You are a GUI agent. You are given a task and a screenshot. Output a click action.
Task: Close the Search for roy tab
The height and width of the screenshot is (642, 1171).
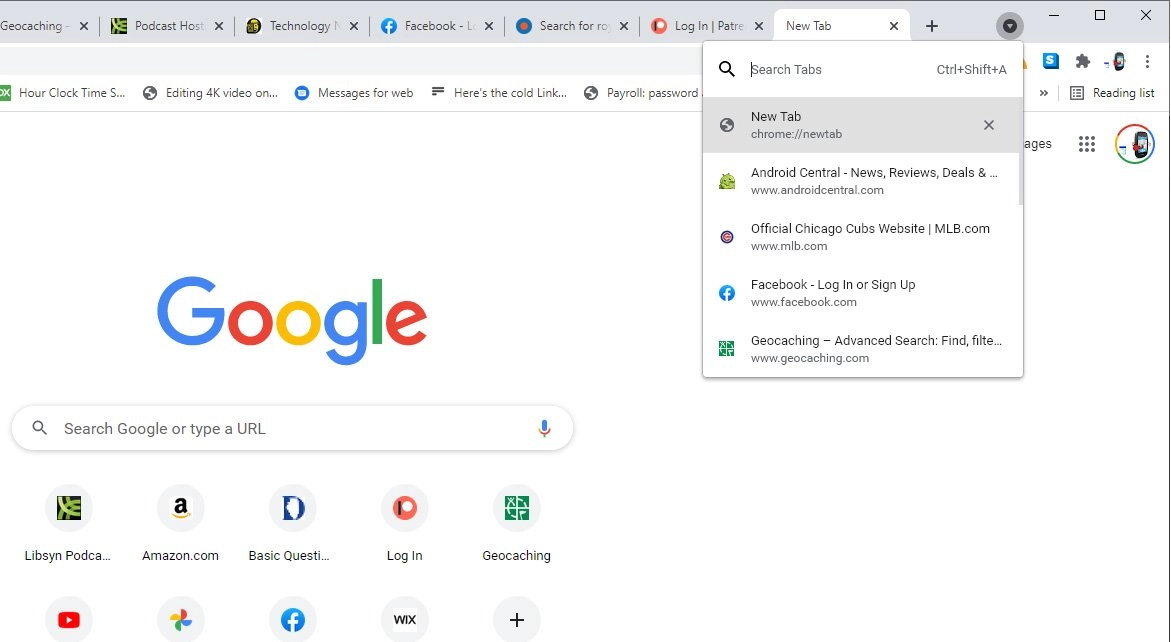pos(624,26)
